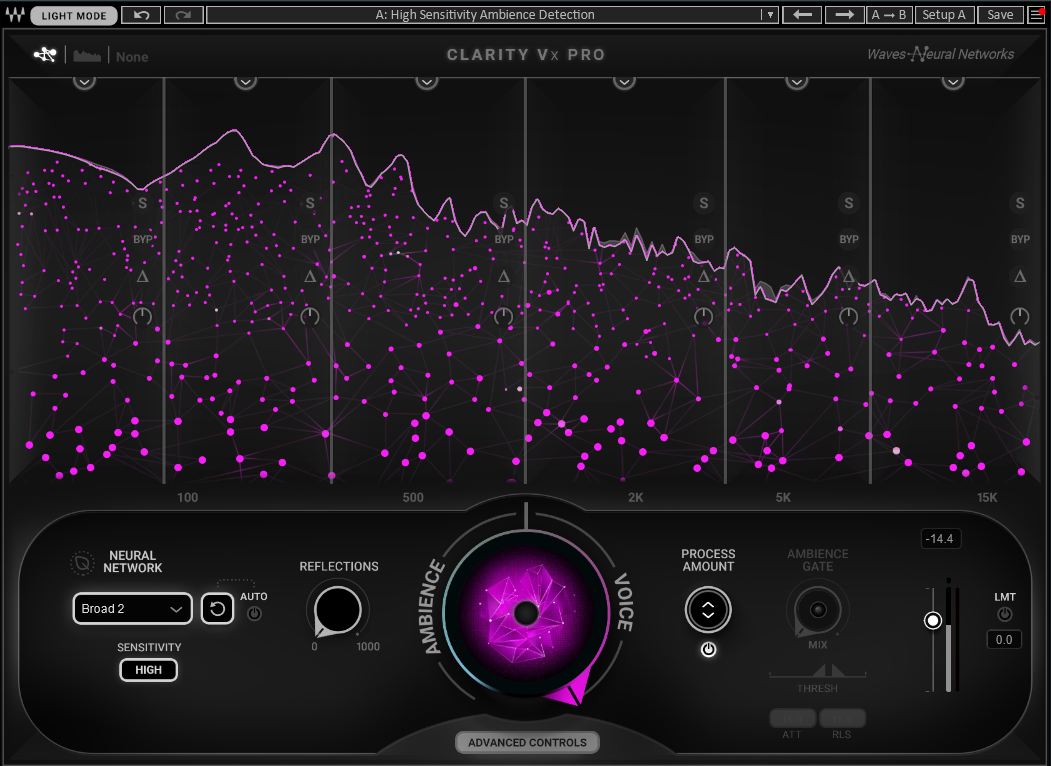Bypass the sixth frequency band
The width and height of the screenshot is (1051, 766).
(x=1019, y=239)
